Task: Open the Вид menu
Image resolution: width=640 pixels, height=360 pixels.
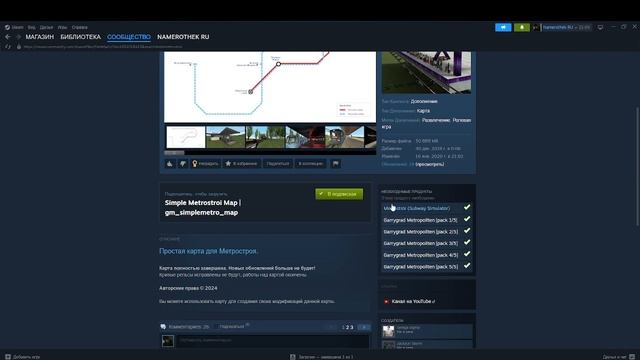Action: click(x=31, y=27)
